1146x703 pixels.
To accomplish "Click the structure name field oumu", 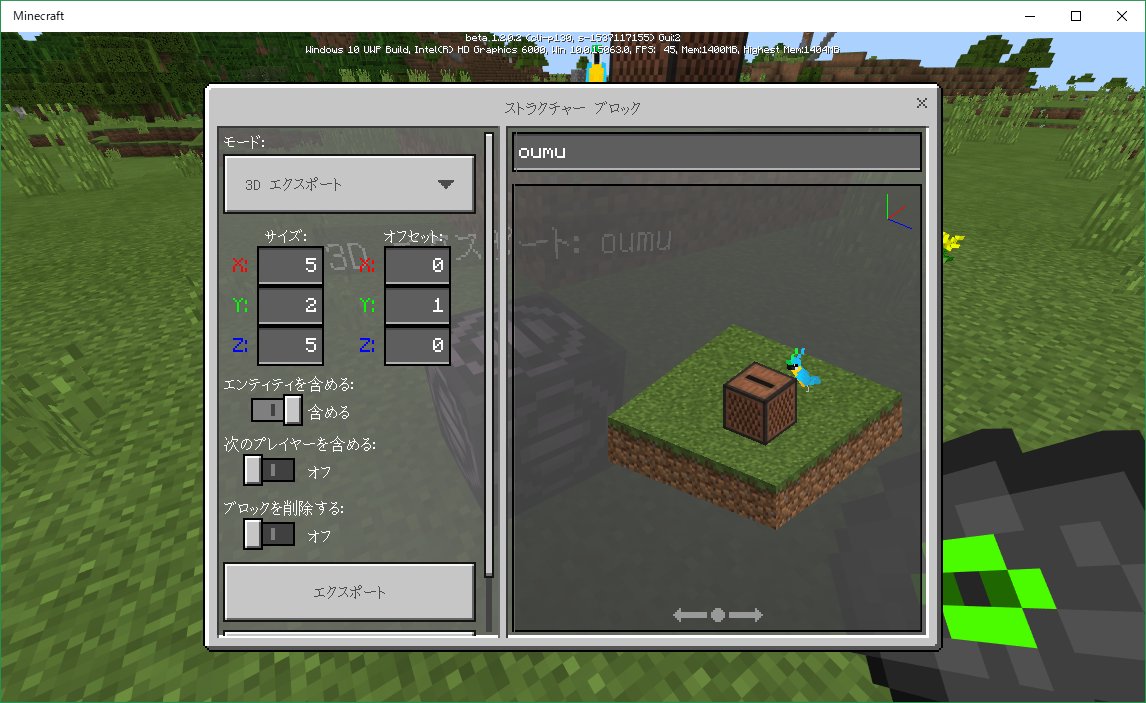I will 717,152.
